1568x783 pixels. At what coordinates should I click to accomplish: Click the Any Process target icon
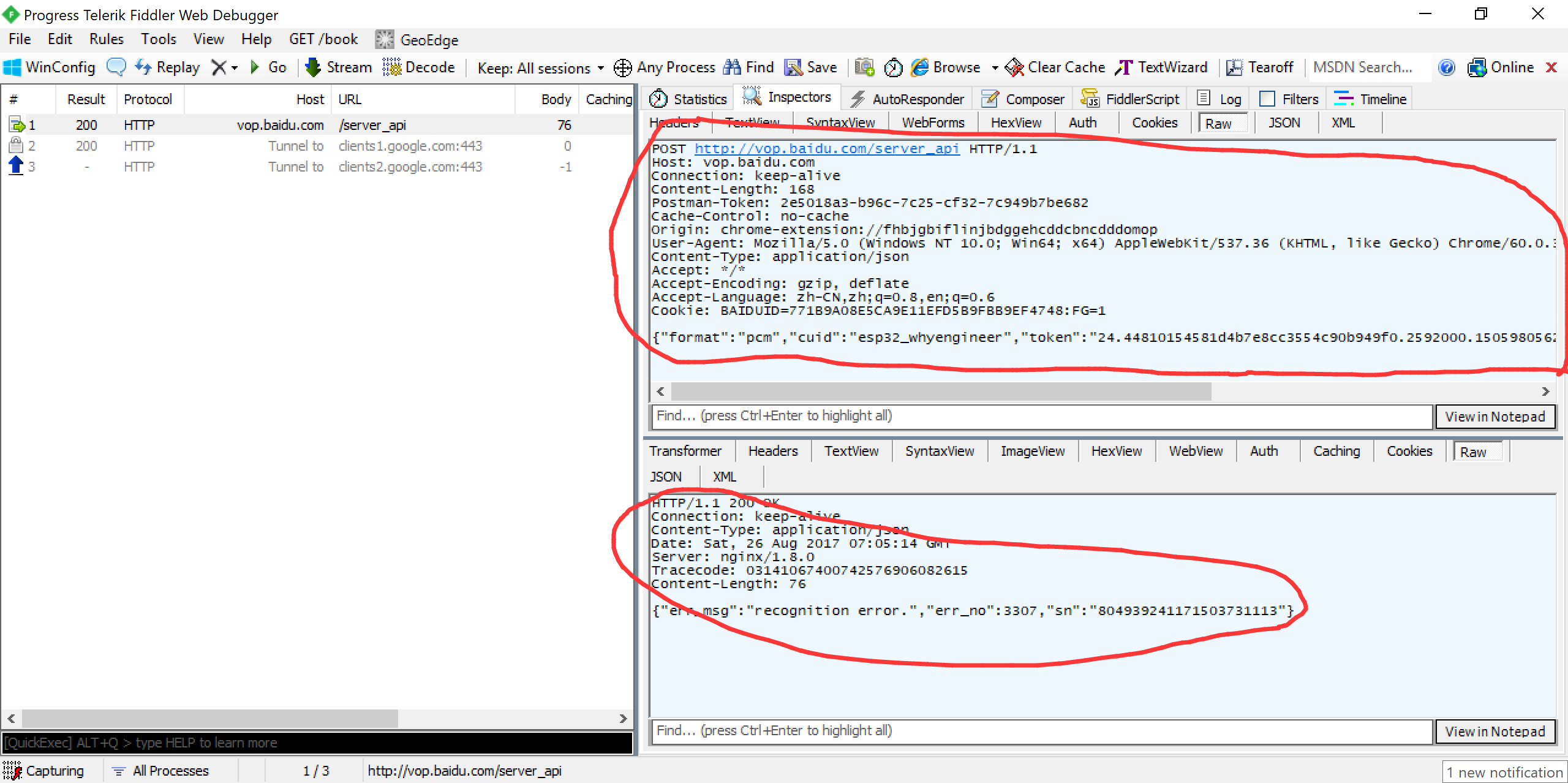click(x=623, y=67)
